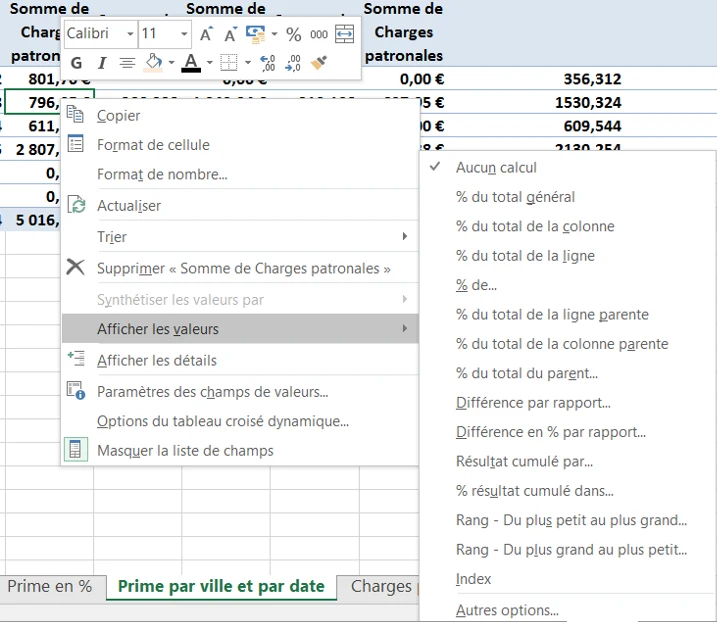This screenshot has height=622, width=717.
Task: Center align text icon
Action: pyautogui.click(x=127, y=63)
